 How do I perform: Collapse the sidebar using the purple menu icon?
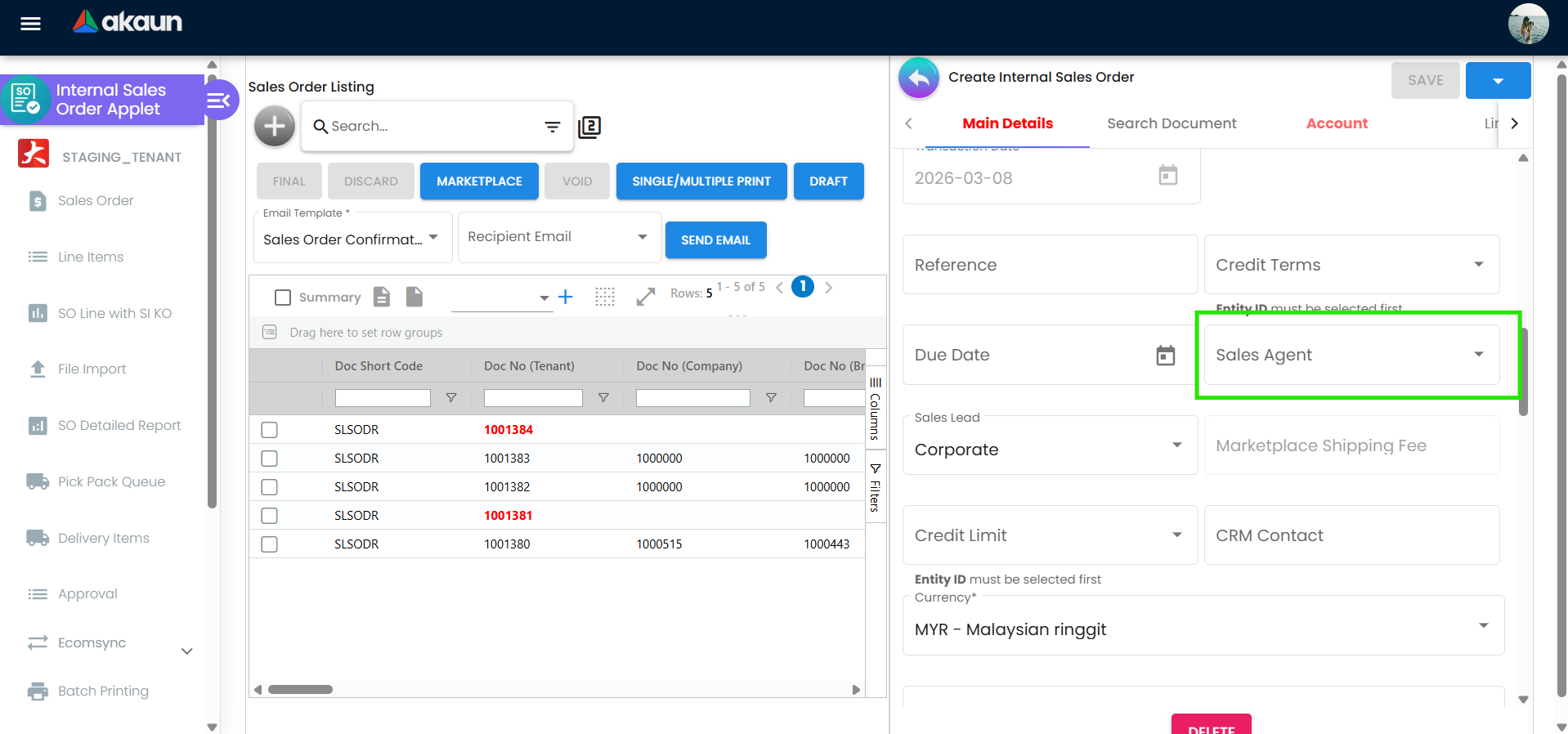click(x=219, y=101)
